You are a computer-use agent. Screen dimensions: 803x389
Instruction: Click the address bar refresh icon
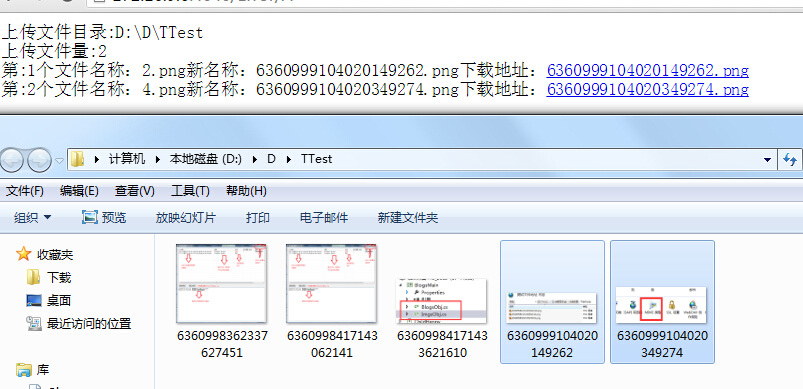pos(790,160)
